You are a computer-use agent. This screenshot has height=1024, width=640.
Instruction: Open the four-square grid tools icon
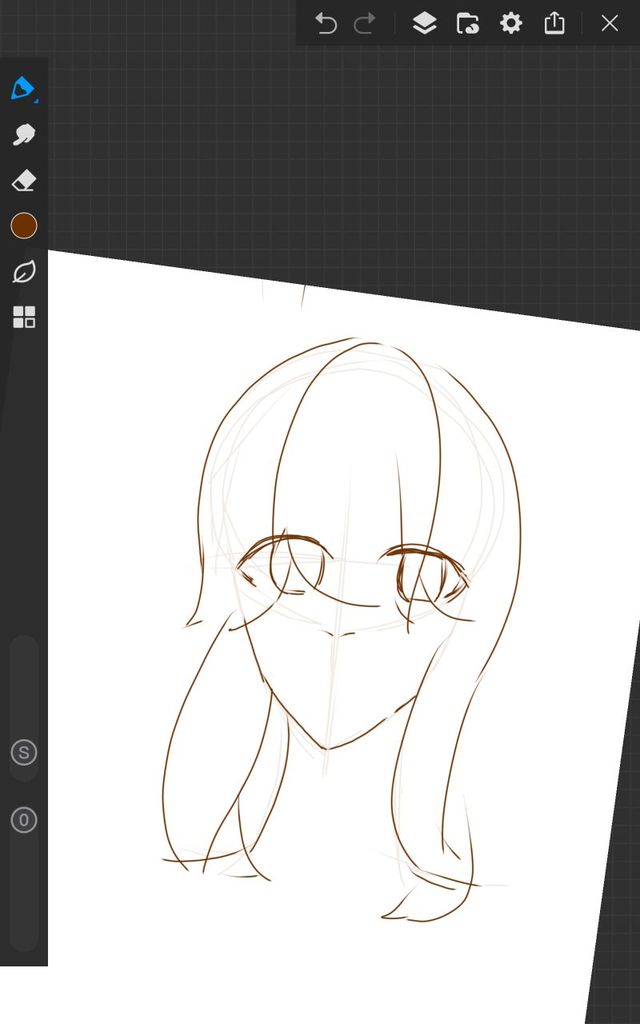coord(23,318)
